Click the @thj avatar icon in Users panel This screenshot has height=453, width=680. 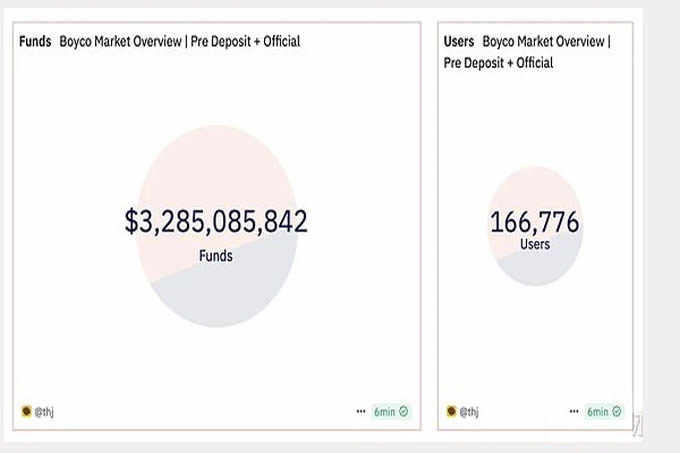[x=451, y=411]
